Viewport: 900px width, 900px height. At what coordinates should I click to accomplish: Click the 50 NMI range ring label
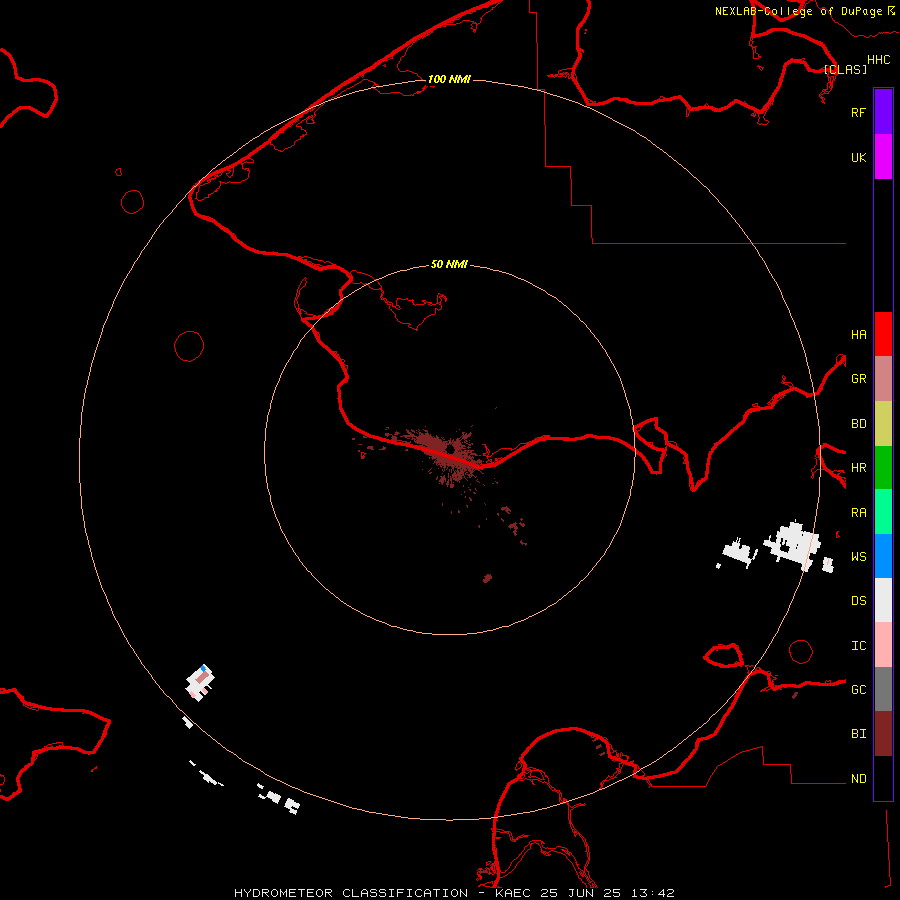click(x=449, y=264)
